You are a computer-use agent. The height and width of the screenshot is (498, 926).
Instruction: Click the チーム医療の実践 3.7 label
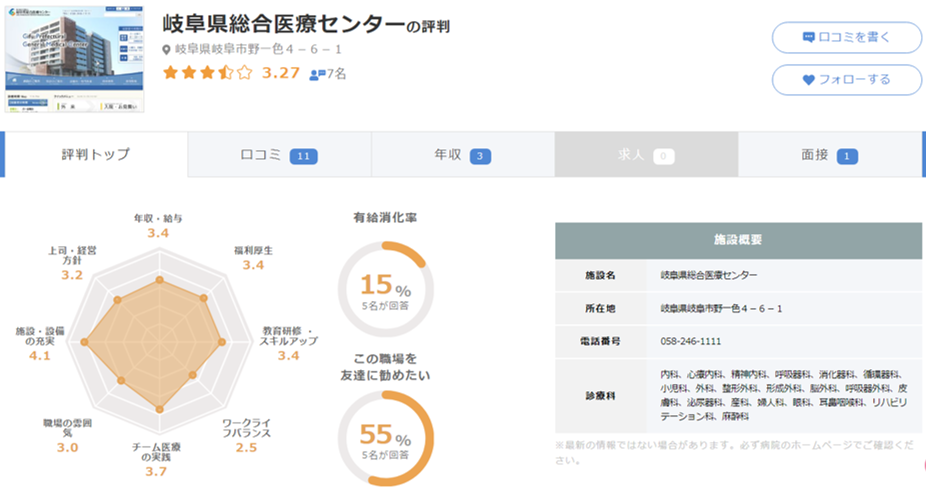tap(156, 460)
